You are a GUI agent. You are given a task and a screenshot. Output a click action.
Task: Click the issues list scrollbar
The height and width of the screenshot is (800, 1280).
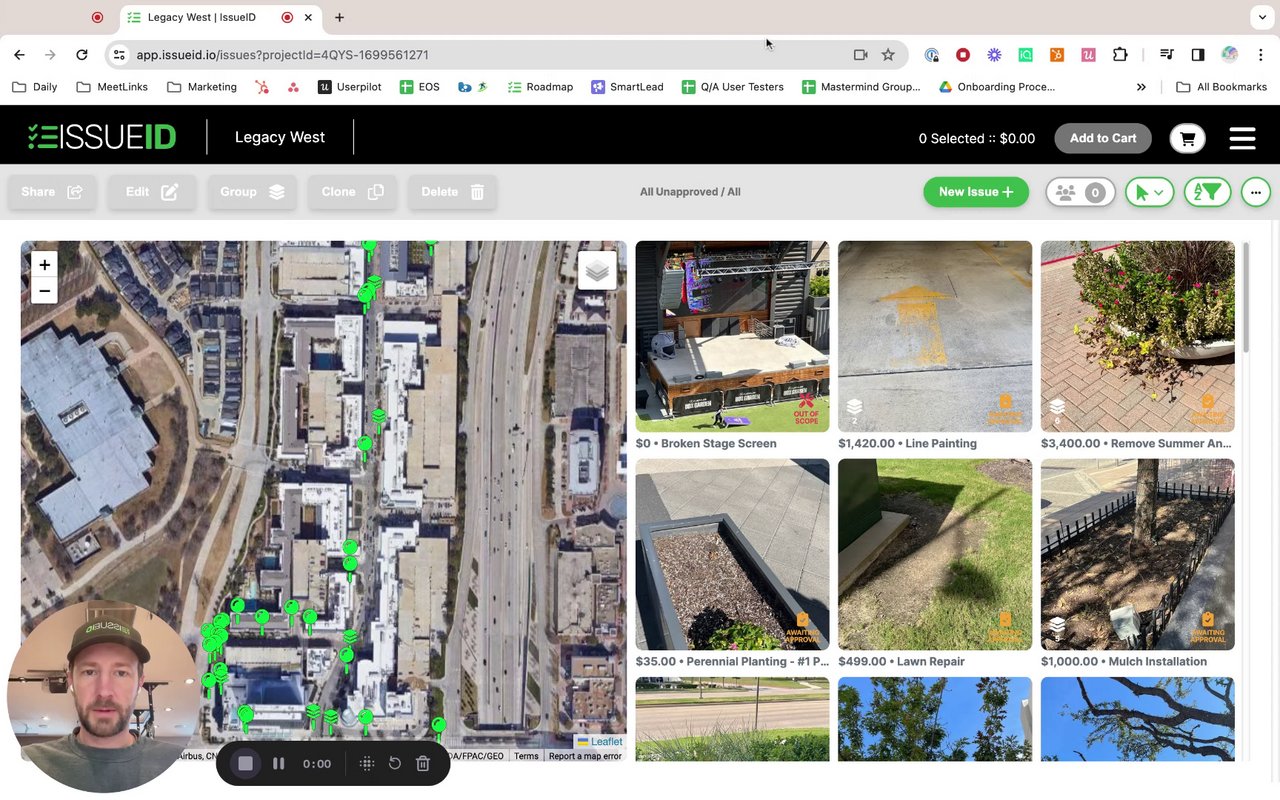click(1245, 297)
